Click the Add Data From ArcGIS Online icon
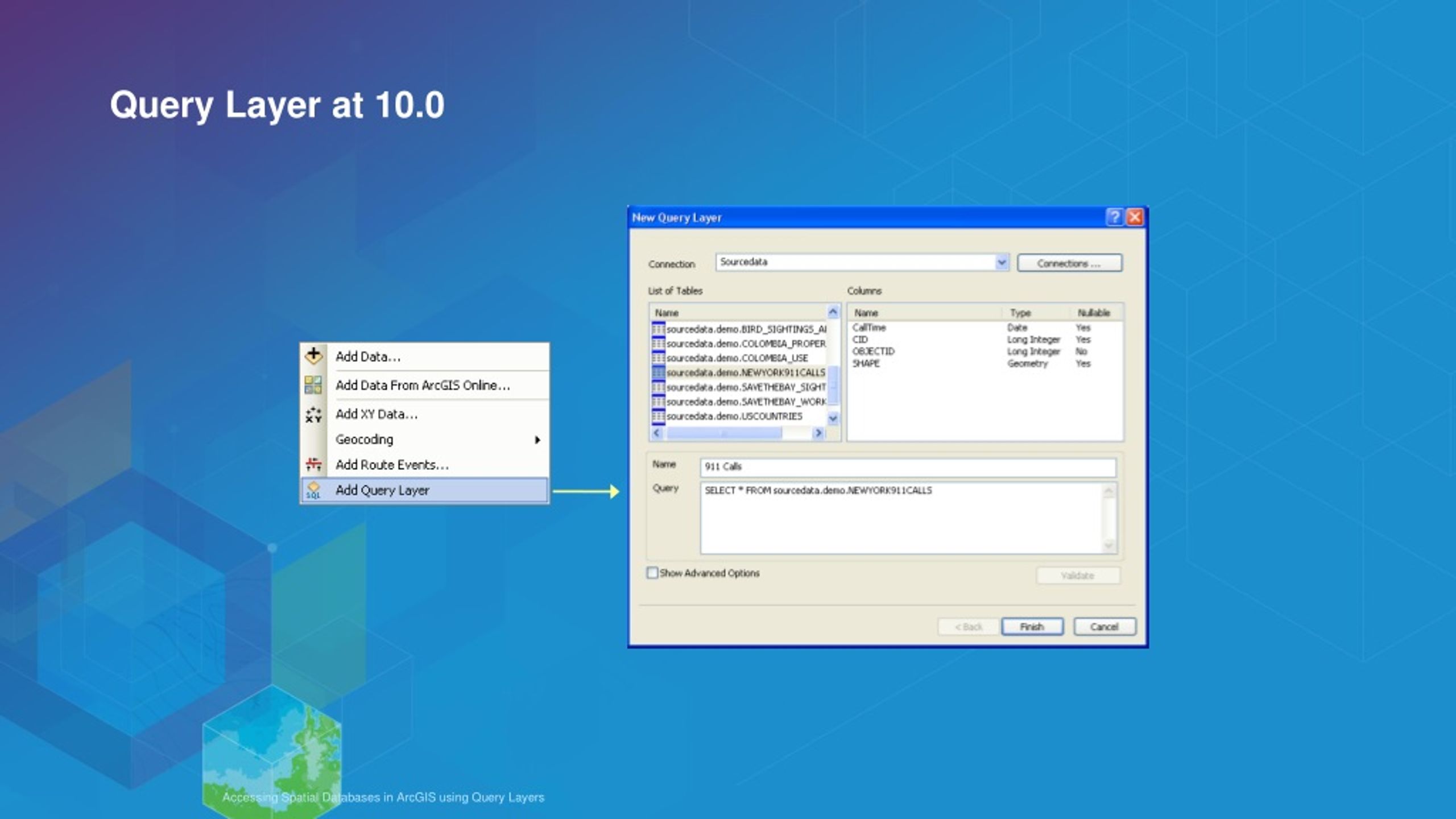 tap(313, 385)
